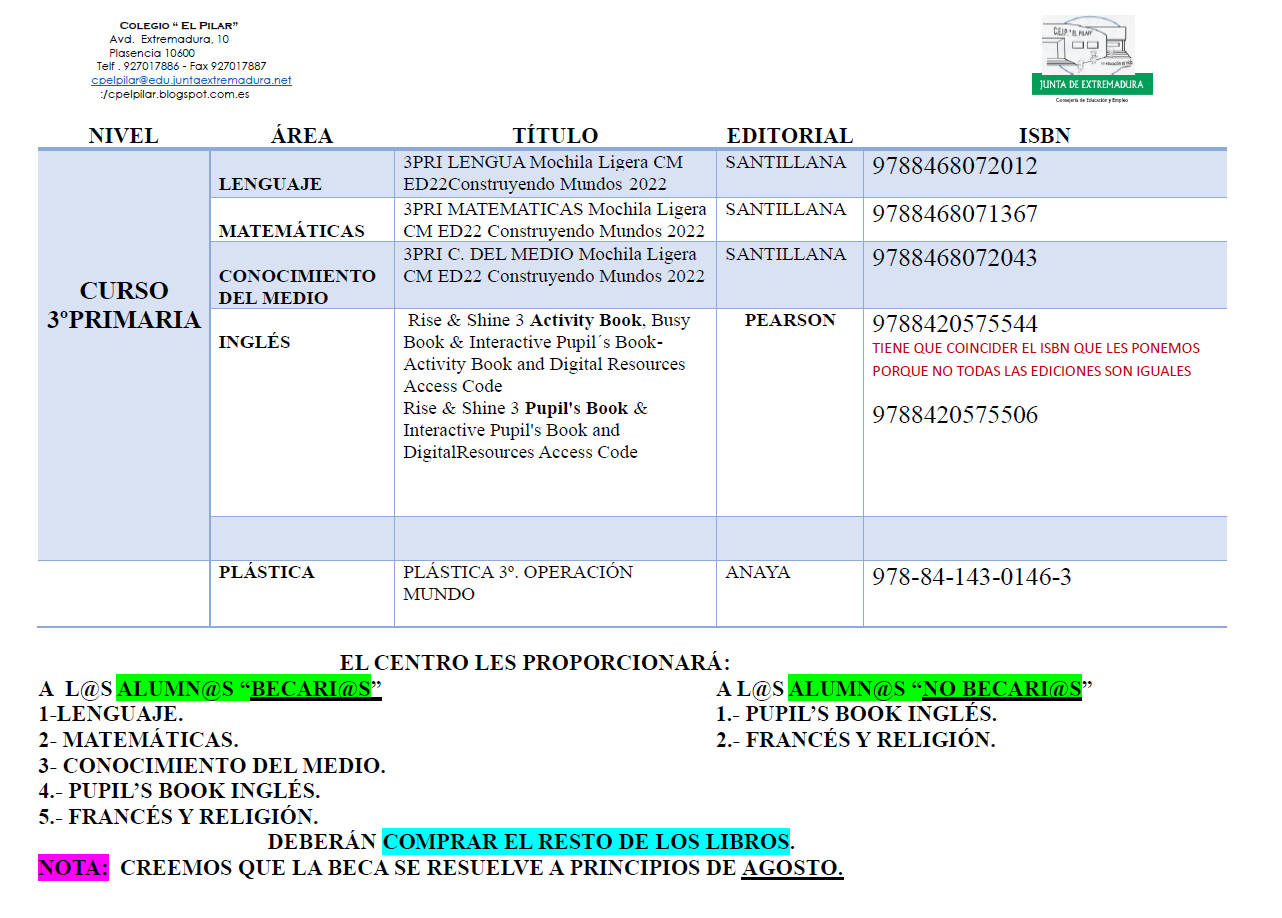The image size is (1282, 918).
Task: Select list item 5.- FRANCÉS Y RELIGIÓN
Action: (x=179, y=817)
